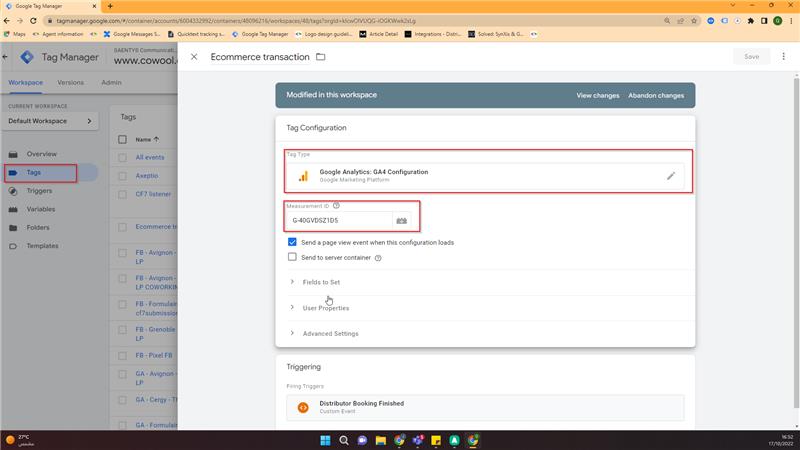Click the help icon next to Measurement ID
The image size is (800, 450).
click(x=336, y=205)
